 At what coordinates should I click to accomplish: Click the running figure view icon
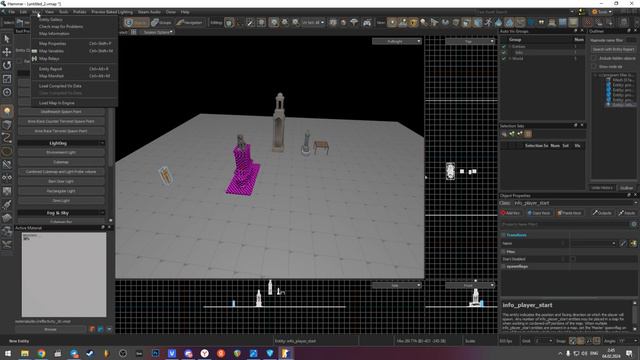click(x=488, y=23)
